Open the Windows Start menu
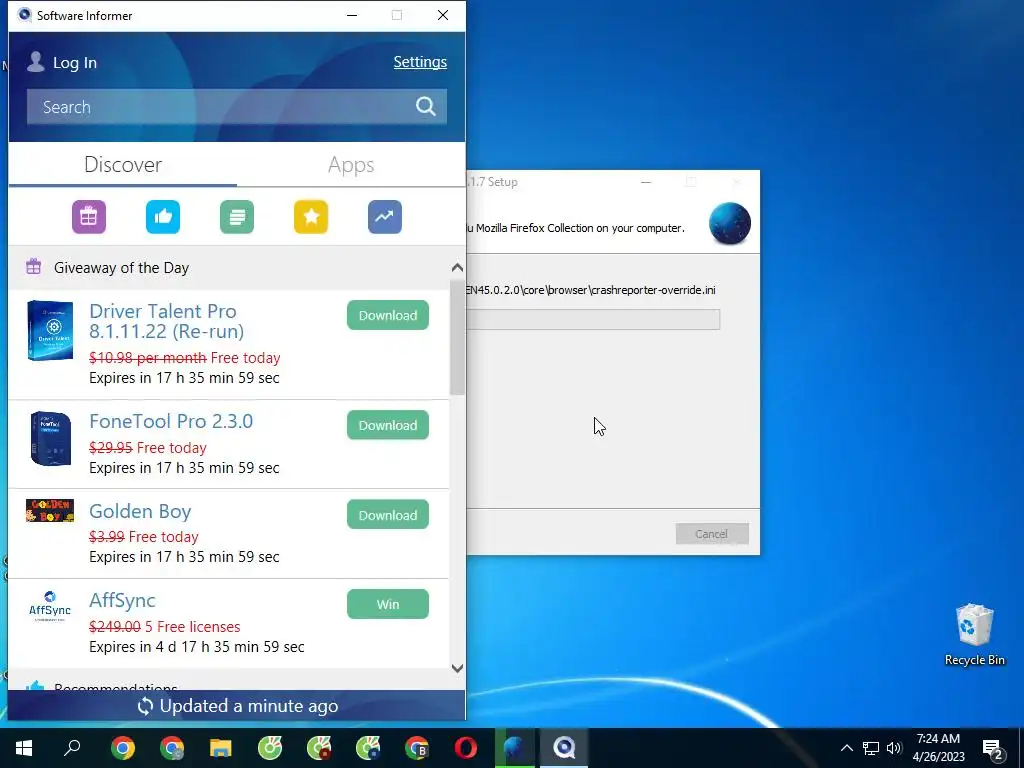Viewport: 1024px width, 768px height. (24, 748)
